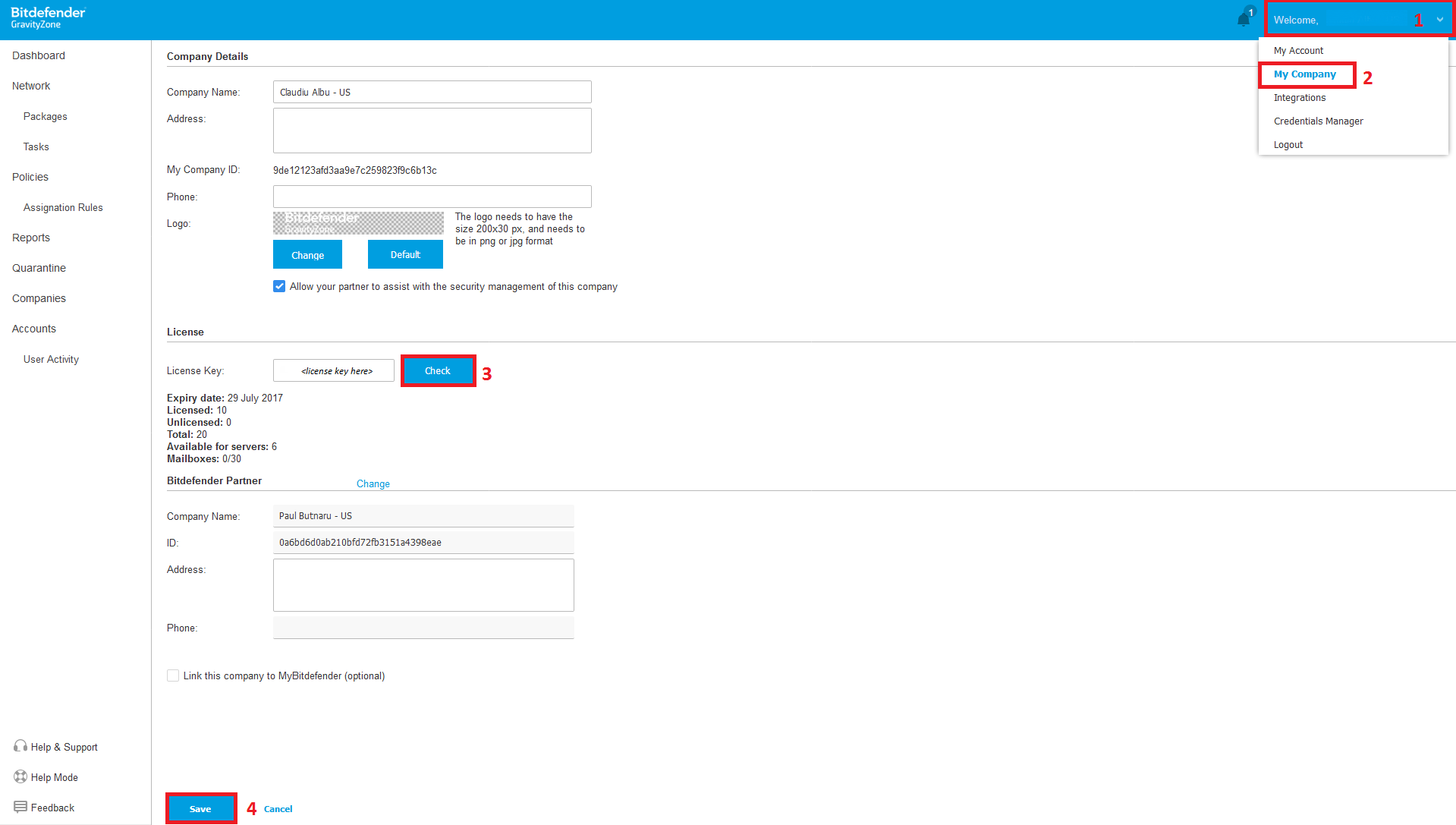
Task: Toggle the allow partner assist checkbox
Action: (279, 286)
